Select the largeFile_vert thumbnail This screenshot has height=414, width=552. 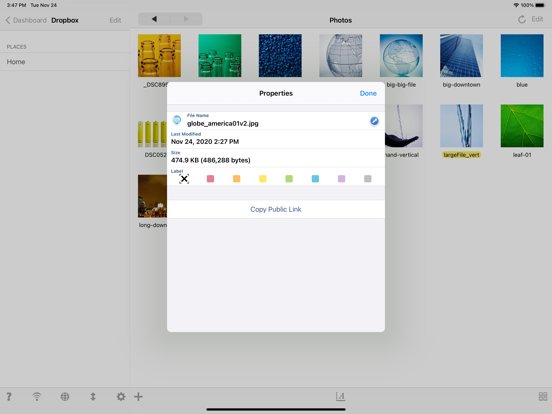462,126
